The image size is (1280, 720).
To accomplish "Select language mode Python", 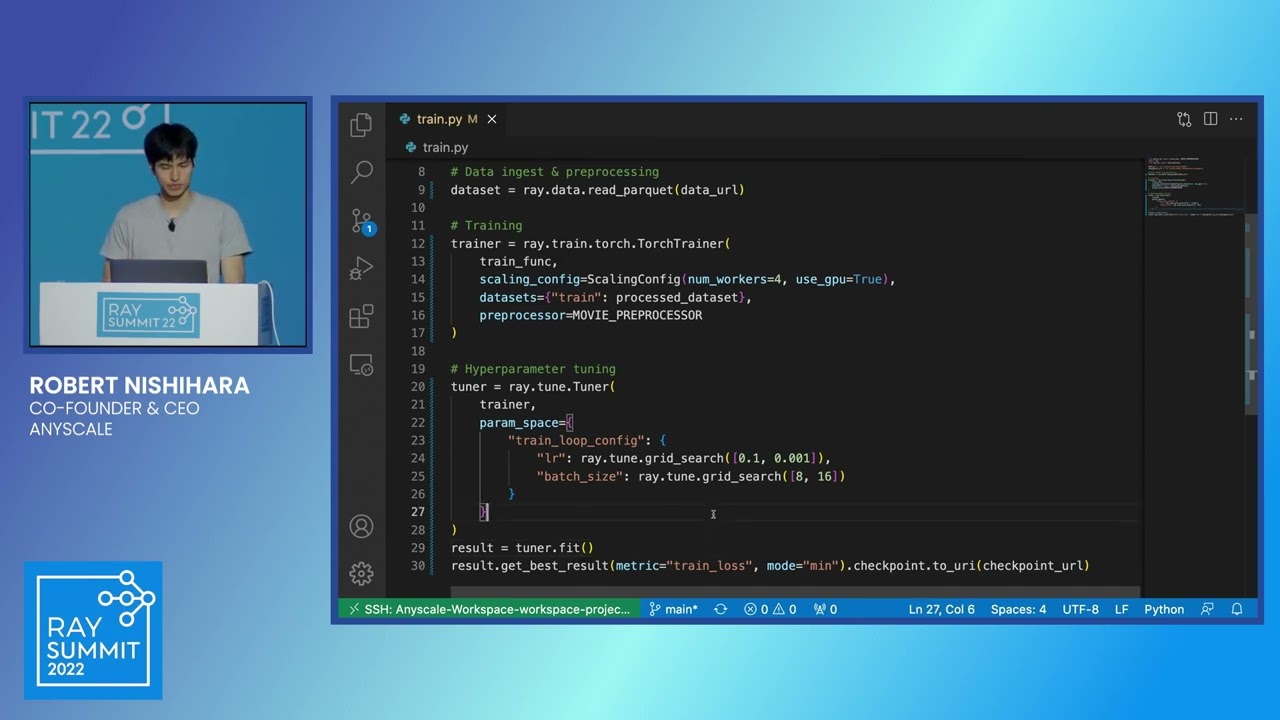I will [1164, 609].
